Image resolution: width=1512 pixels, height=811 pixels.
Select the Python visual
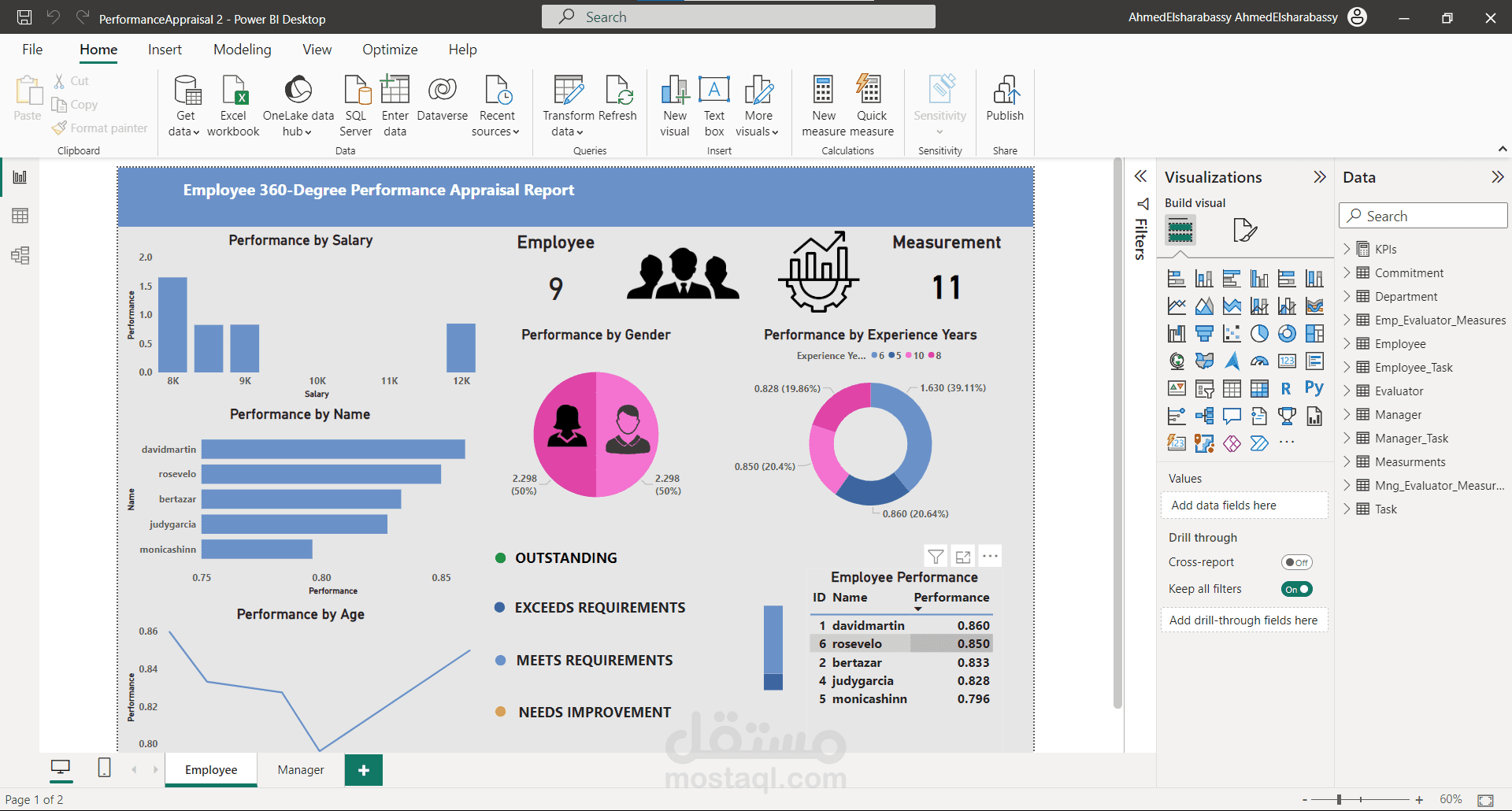click(1314, 387)
